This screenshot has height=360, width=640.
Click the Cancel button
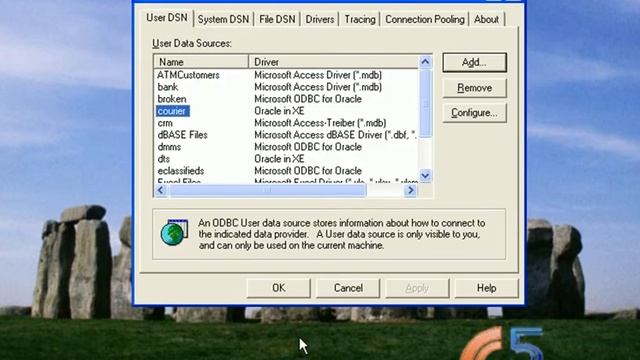[348, 288]
